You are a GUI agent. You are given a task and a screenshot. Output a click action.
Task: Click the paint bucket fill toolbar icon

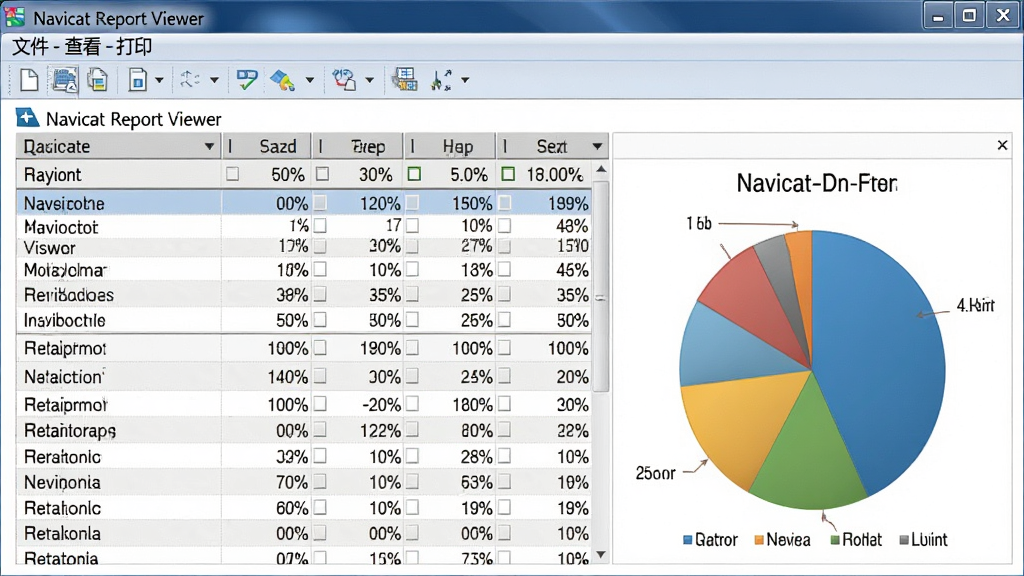[x=283, y=80]
